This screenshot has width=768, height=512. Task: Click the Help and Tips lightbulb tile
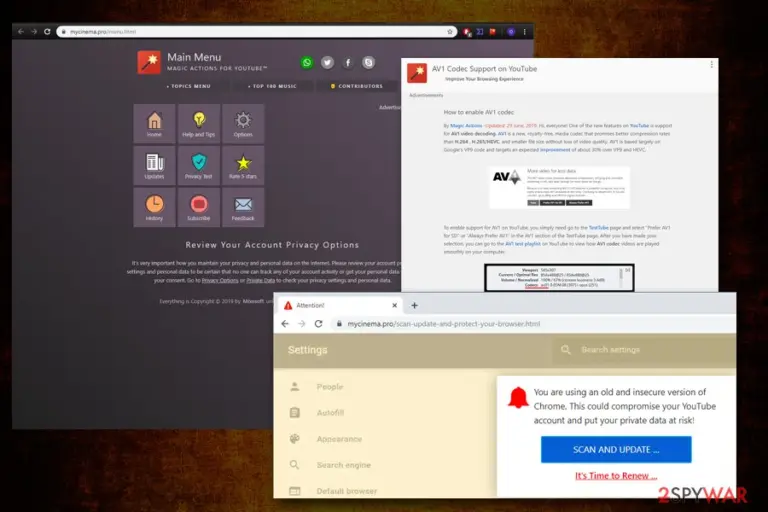[198, 123]
